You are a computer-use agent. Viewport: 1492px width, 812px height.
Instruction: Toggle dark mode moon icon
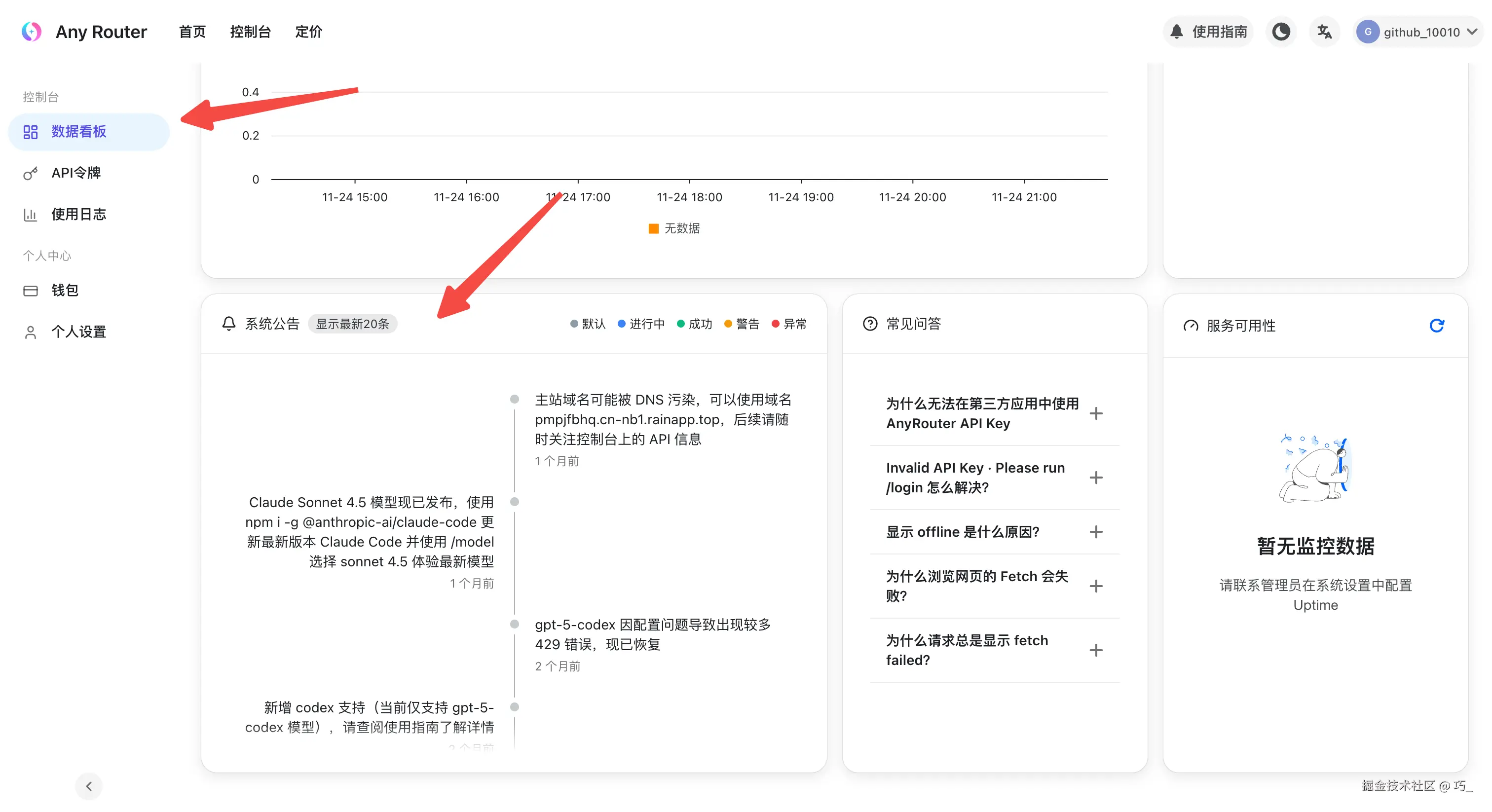pyautogui.click(x=1281, y=32)
